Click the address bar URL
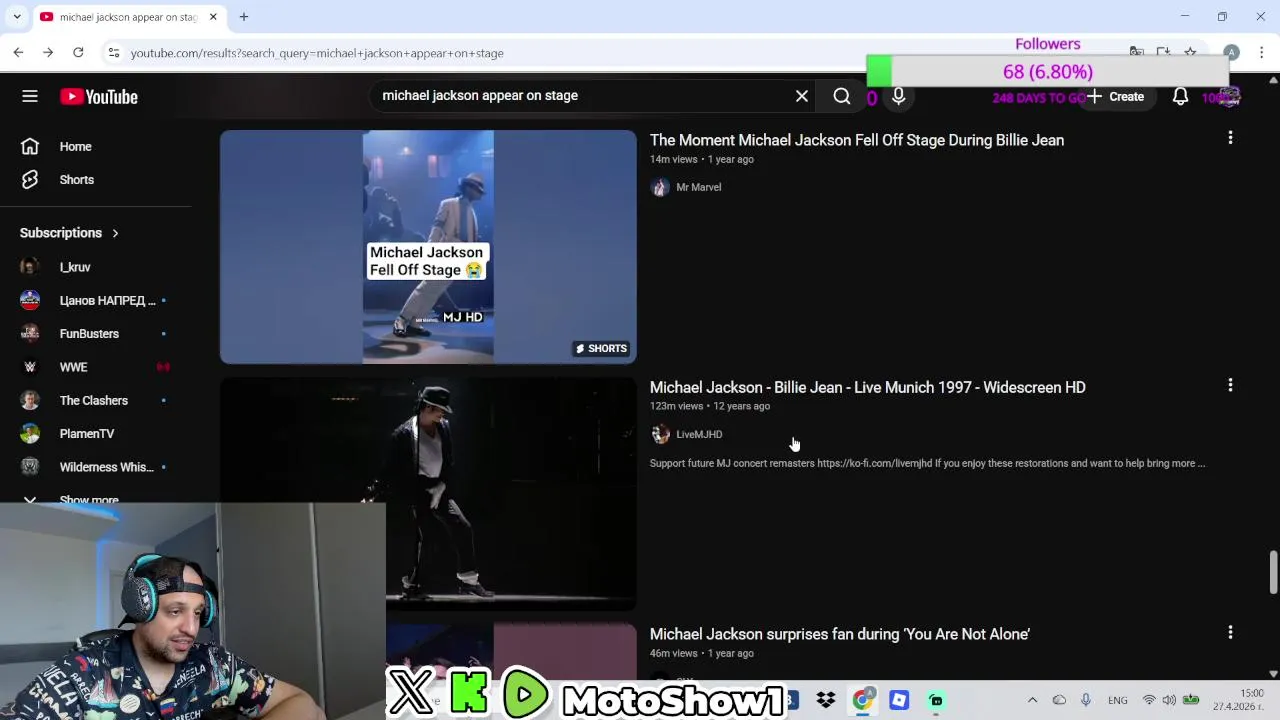Image resolution: width=1280 pixels, height=720 pixels. click(x=317, y=53)
